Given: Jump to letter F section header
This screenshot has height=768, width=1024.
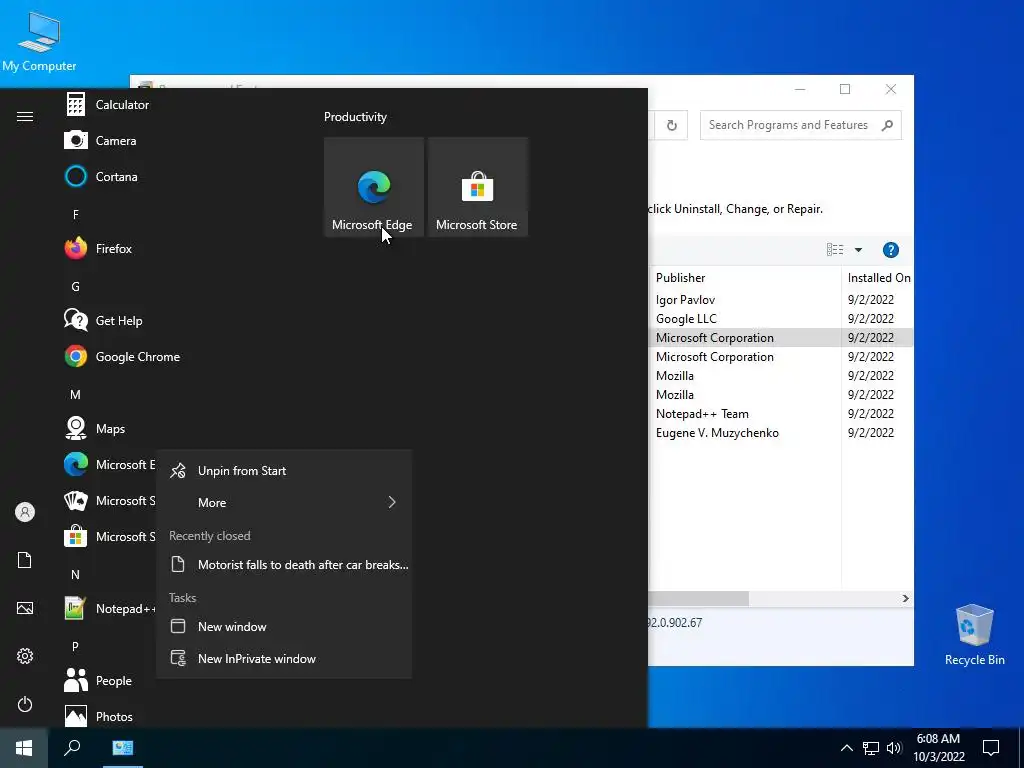Looking at the screenshot, I should [76, 215].
